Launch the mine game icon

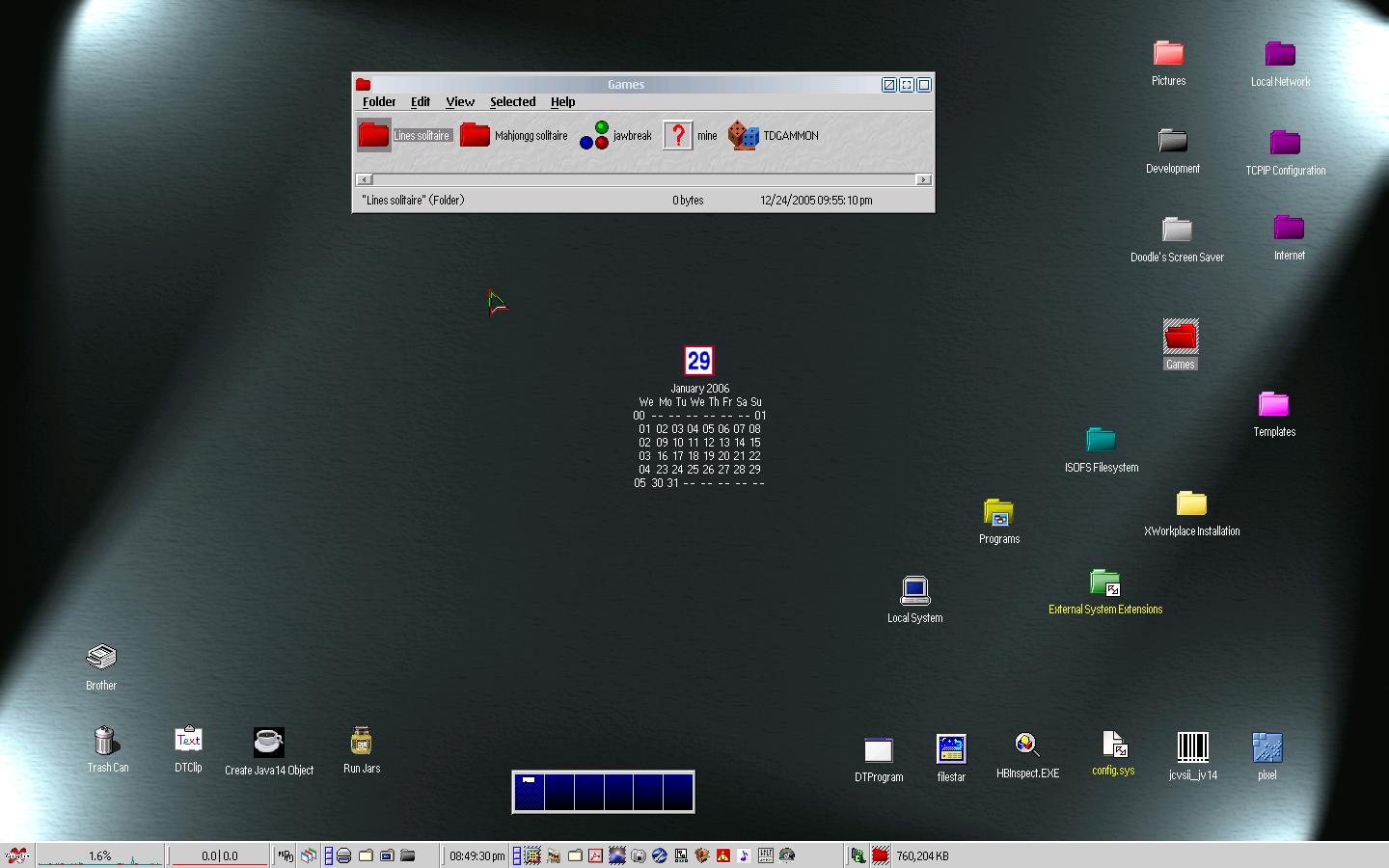click(x=678, y=136)
